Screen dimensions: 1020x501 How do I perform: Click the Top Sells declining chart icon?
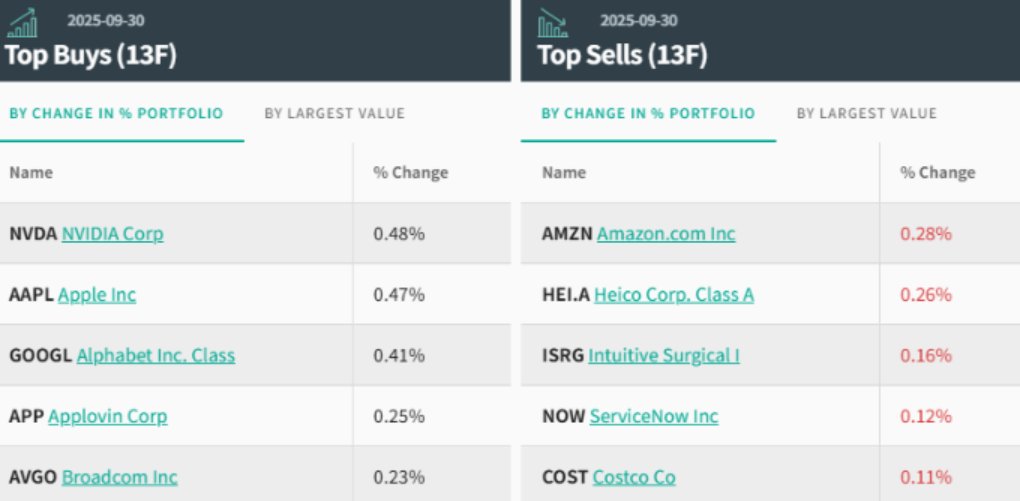pos(553,22)
